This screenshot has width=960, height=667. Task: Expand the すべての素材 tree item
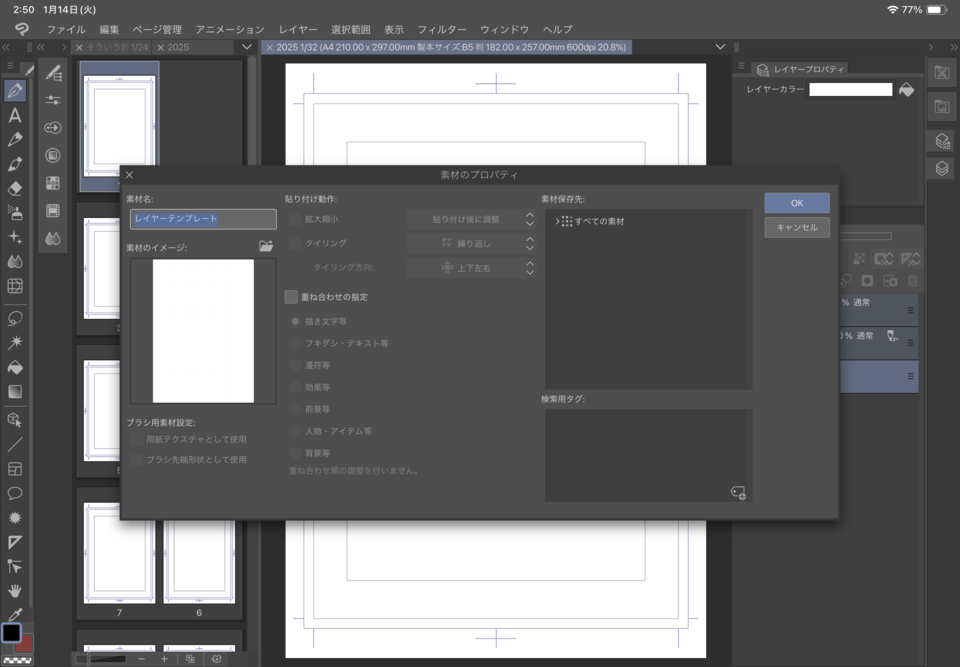557,221
